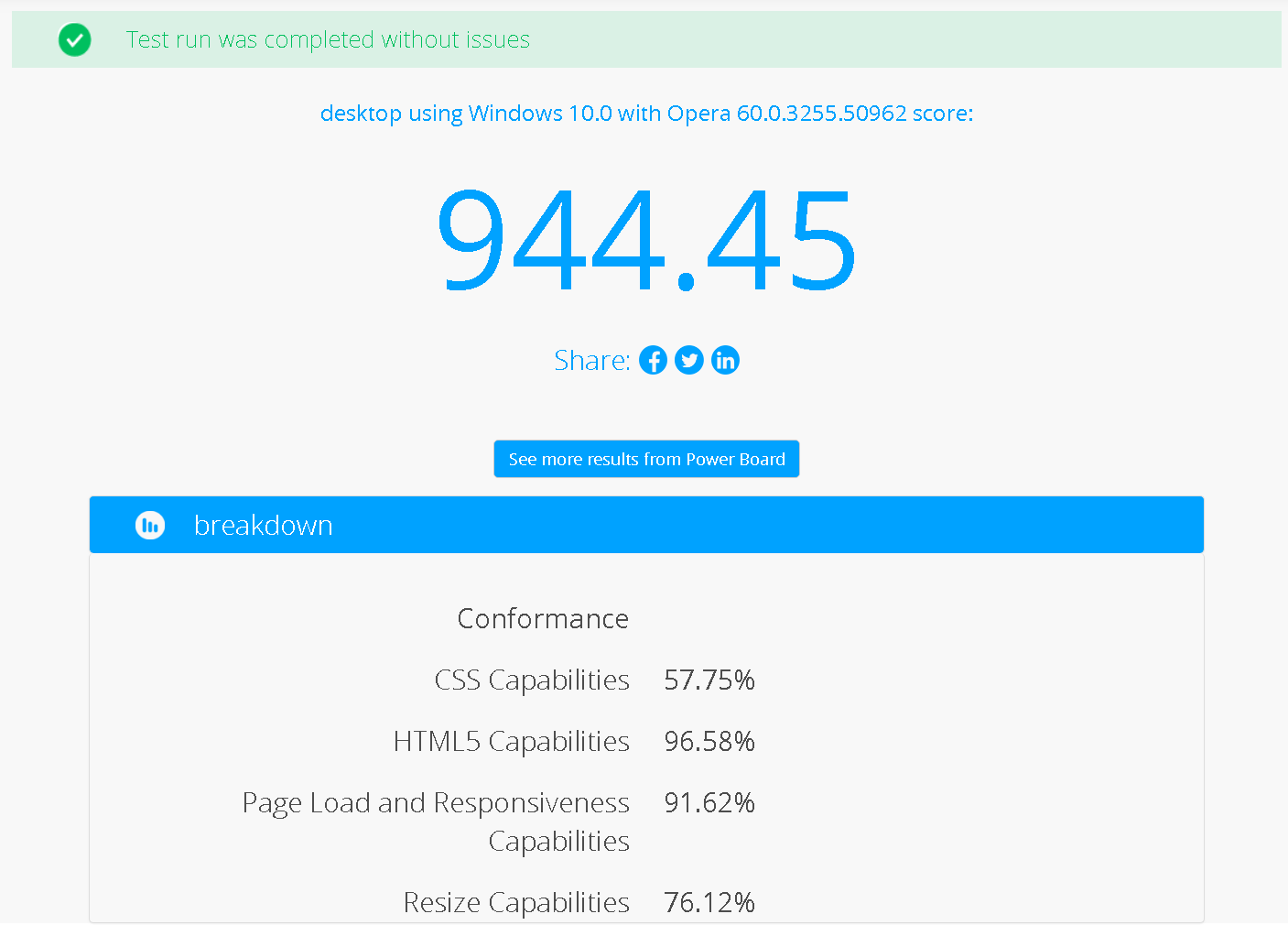Share score on Facebook icon

tap(653, 360)
